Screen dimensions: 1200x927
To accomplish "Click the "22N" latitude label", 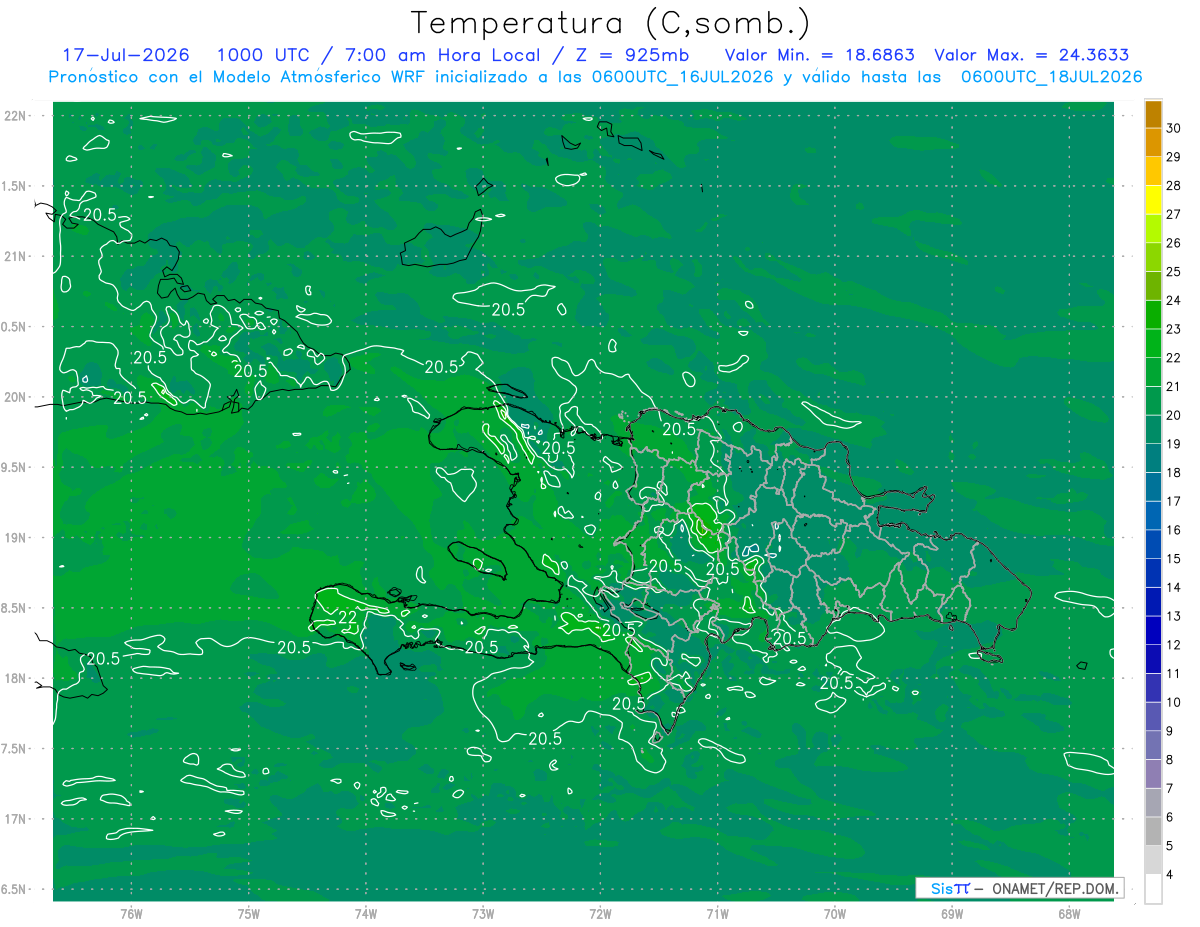I will coord(16,116).
